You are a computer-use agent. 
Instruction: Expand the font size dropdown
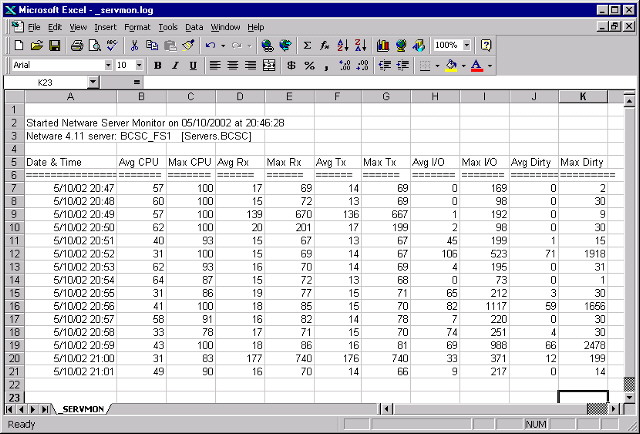click(x=138, y=65)
